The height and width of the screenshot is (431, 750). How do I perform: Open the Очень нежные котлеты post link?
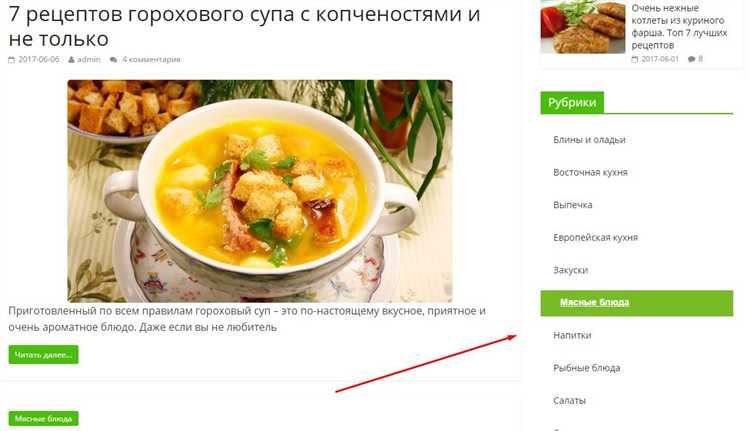tap(679, 27)
